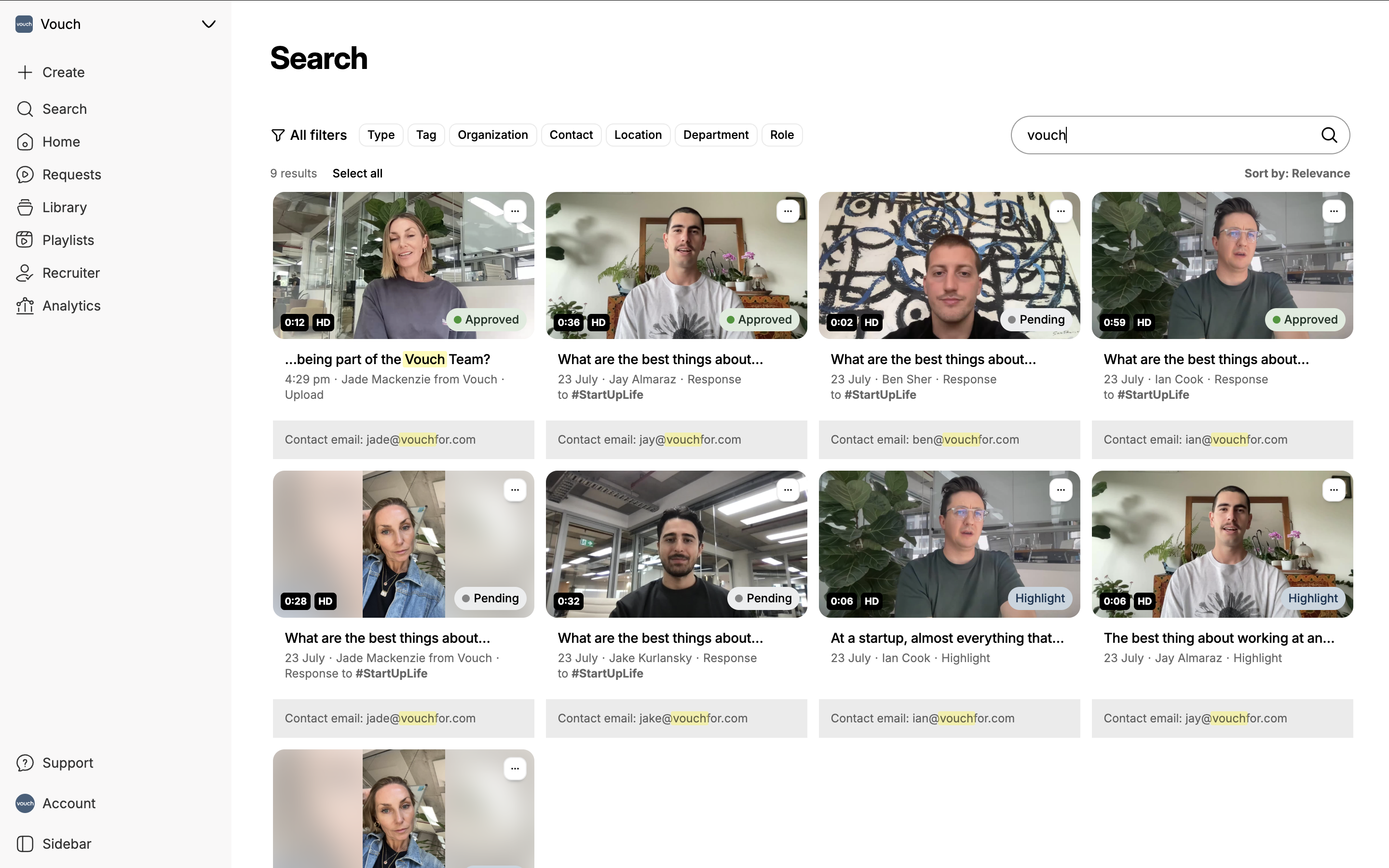Open Account avatar in sidebar

click(x=25, y=803)
